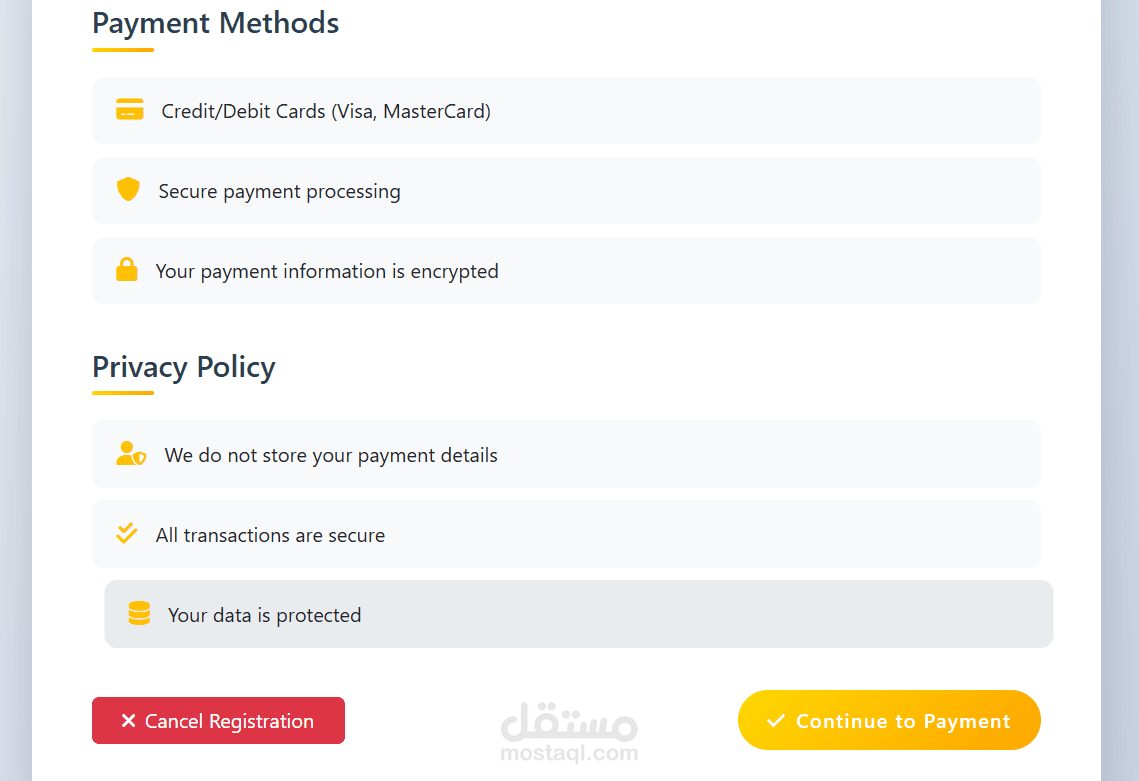The width and height of the screenshot is (1139, 781).
Task: Click the highlighted Your data is protected row
Action: tap(579, 614)
